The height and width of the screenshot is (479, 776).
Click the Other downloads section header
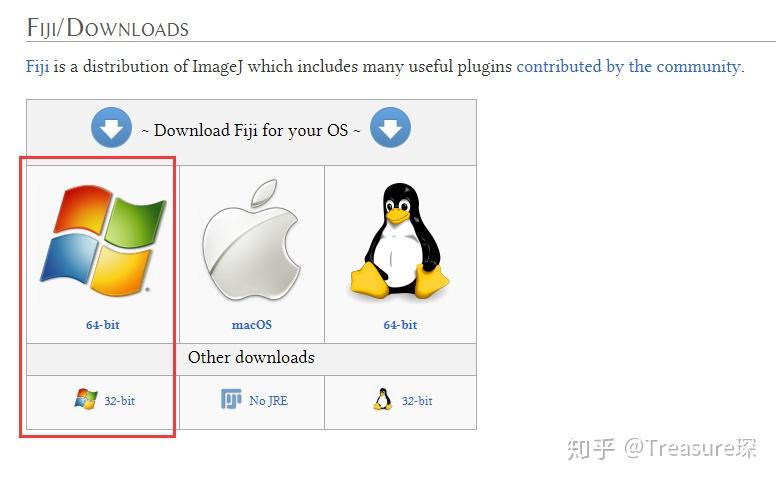click(x=251, y=357)
